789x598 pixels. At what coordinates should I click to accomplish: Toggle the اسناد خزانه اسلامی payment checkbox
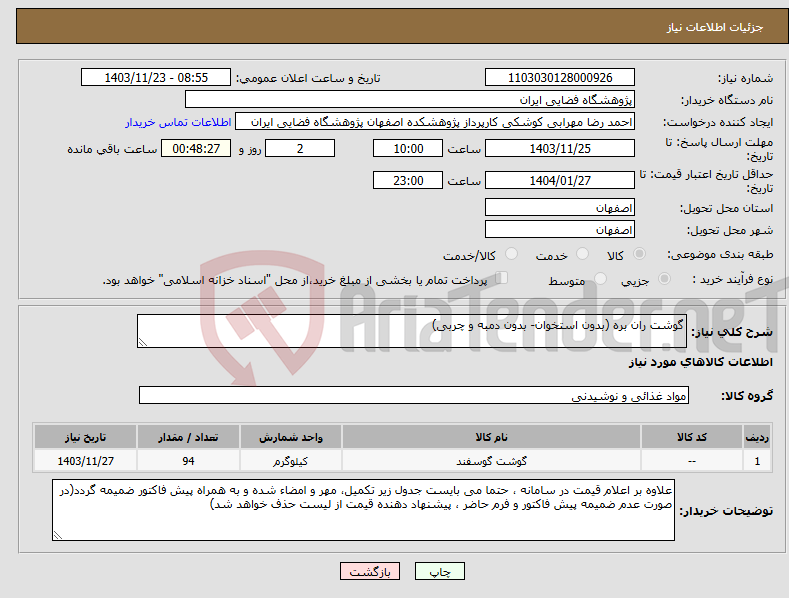pyautogui.click(x=501, y=278)
